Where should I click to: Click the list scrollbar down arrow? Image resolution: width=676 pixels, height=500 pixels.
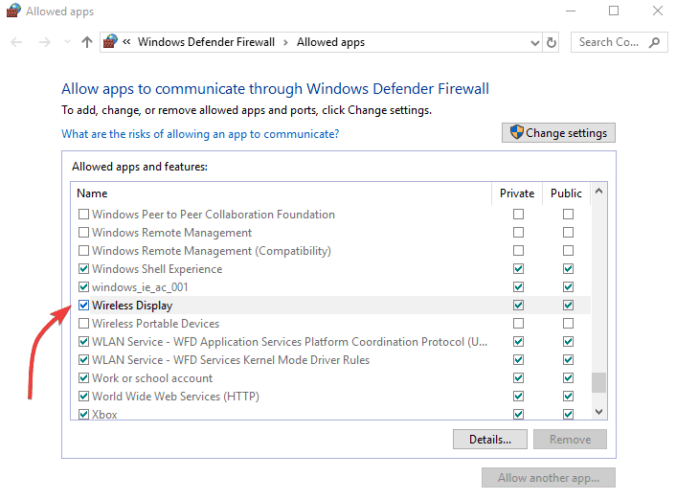599,411
